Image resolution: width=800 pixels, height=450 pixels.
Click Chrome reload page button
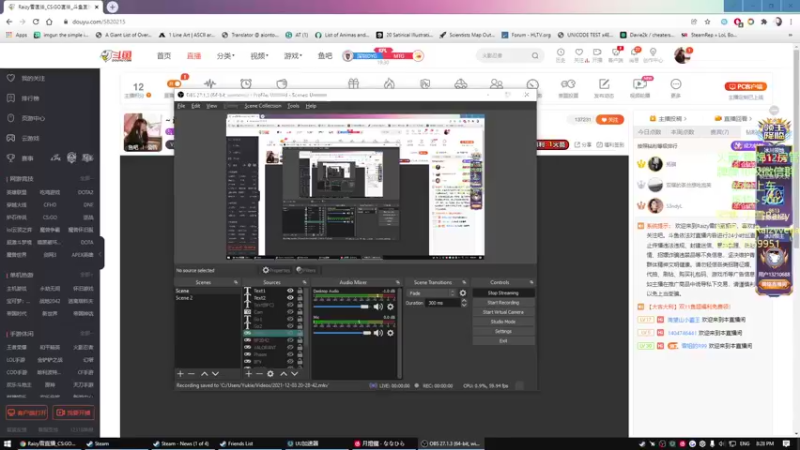36,22
